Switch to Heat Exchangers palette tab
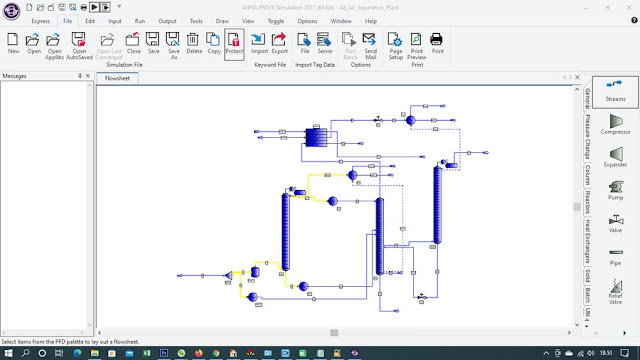Viewport: 640px width, 360px height. [x=587, y=242]
